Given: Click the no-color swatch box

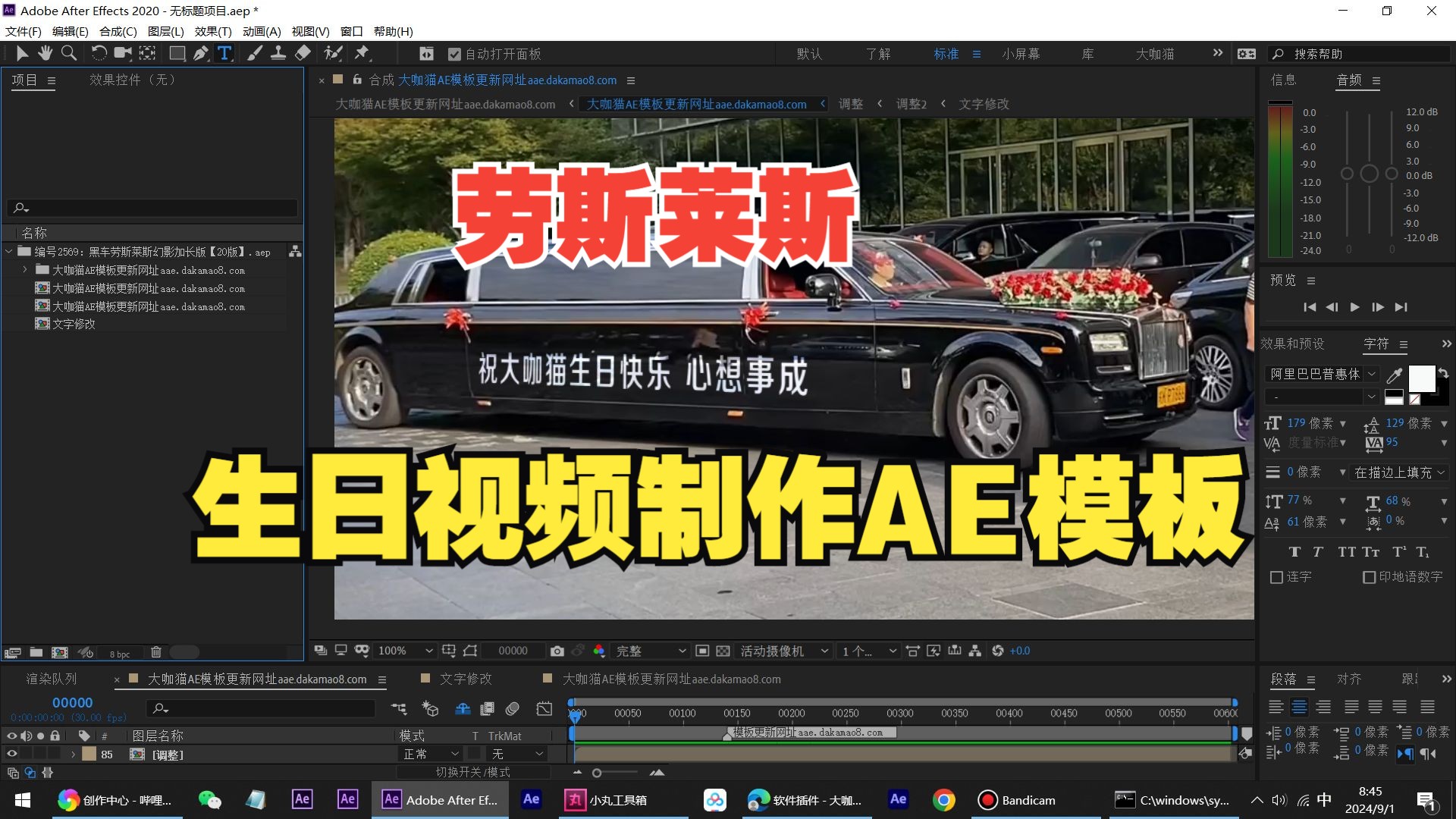Looking at the screenshot, I should pos(1414,399).
